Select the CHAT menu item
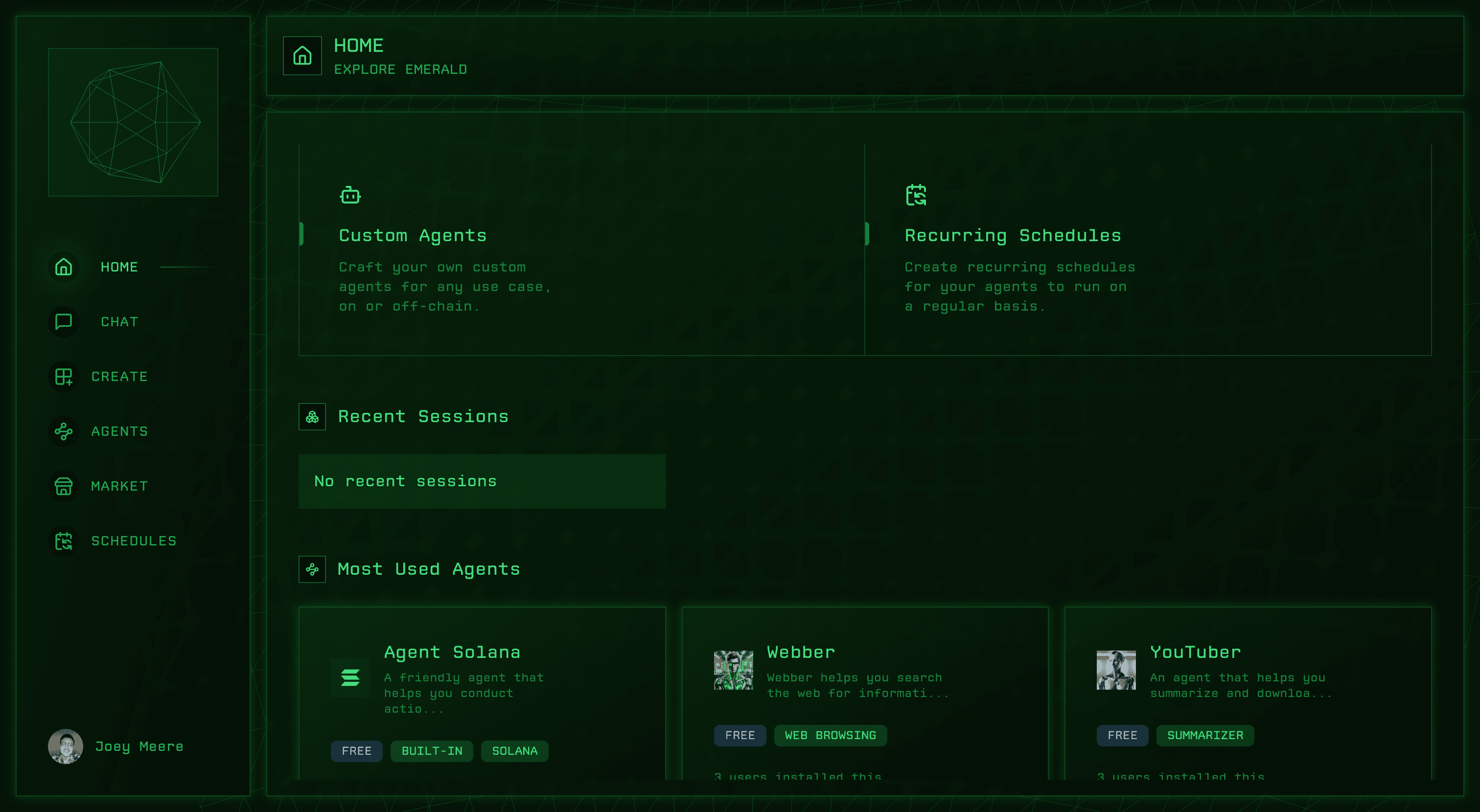Viewport: 1480px width, 812px height. 119,322
